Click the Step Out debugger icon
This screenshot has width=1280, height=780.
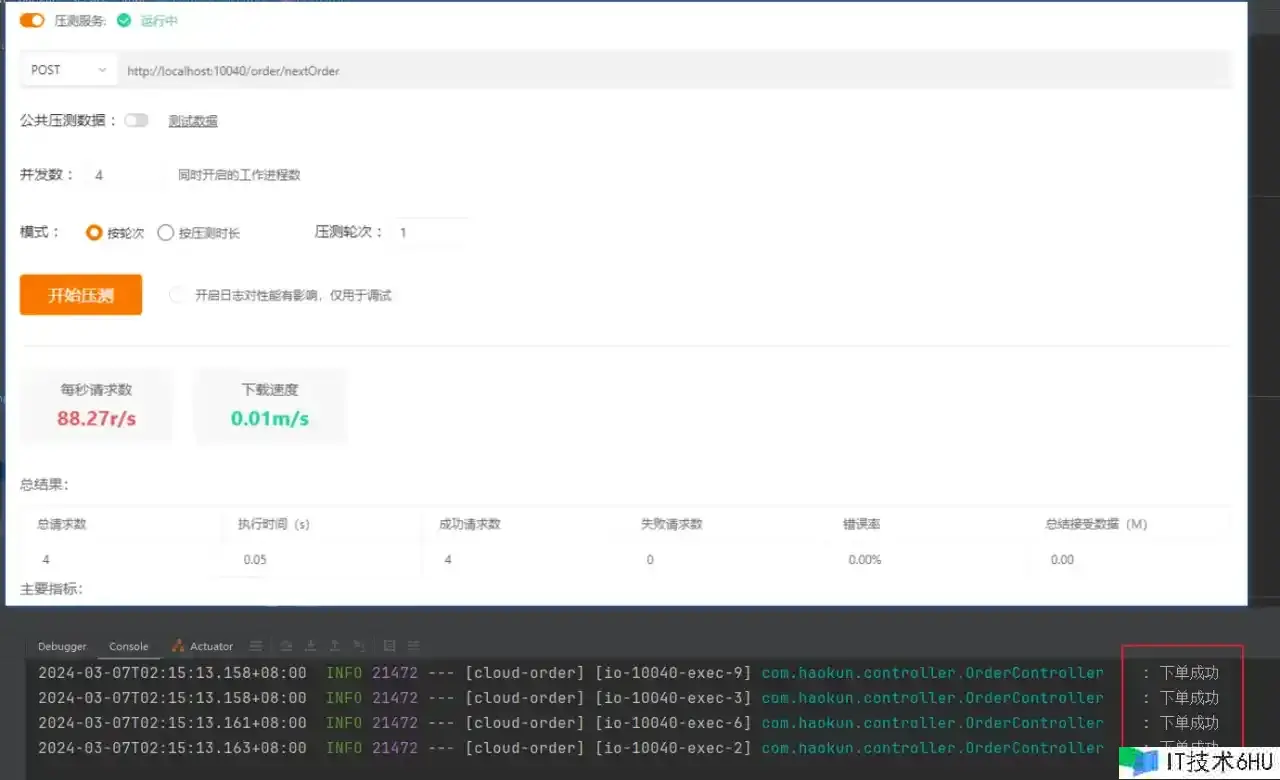pyautogui.click(x=335, y=646)
